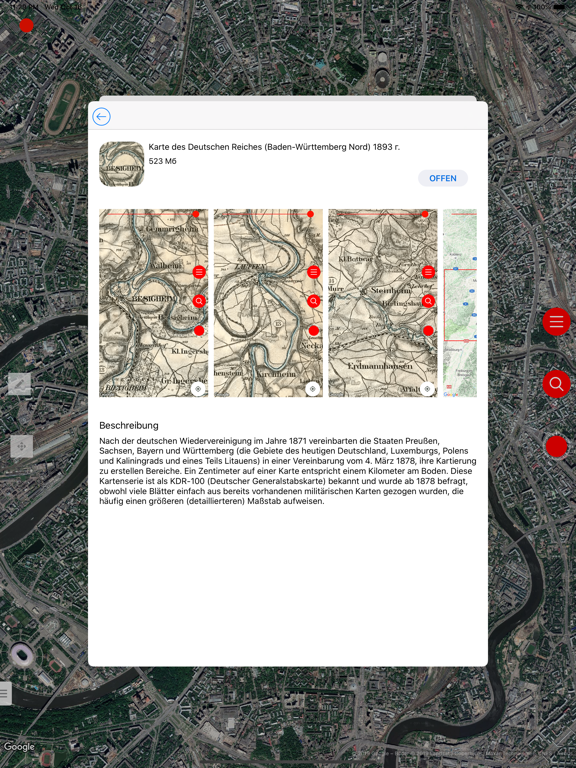The image size is (576, 768).
Task: View second screenshot showing Lauffen map
Action: coord(268,303)
